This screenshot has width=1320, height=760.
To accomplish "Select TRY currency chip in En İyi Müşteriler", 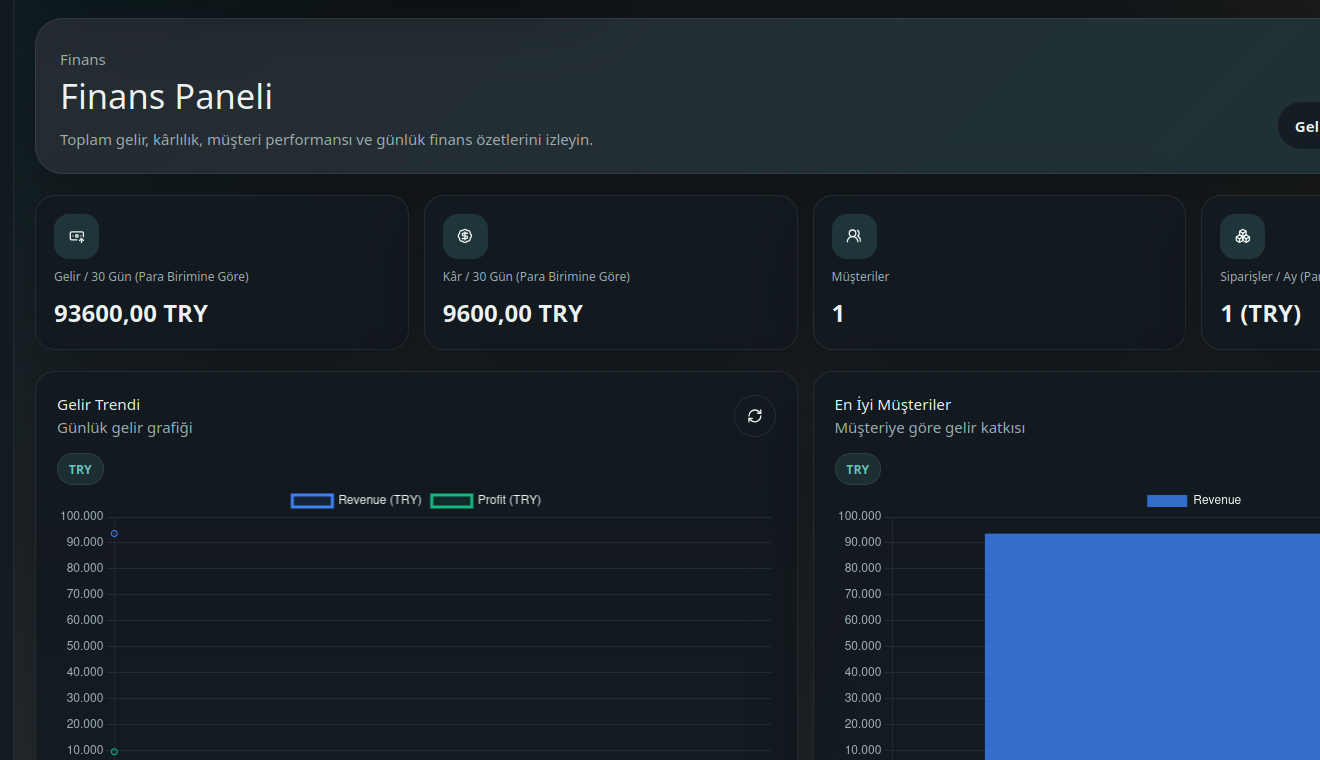I will coord(858,469).
